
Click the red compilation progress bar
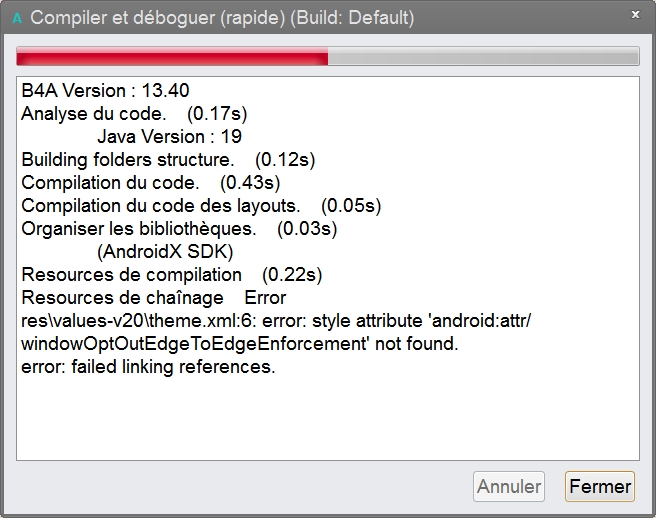pos(172,57)
